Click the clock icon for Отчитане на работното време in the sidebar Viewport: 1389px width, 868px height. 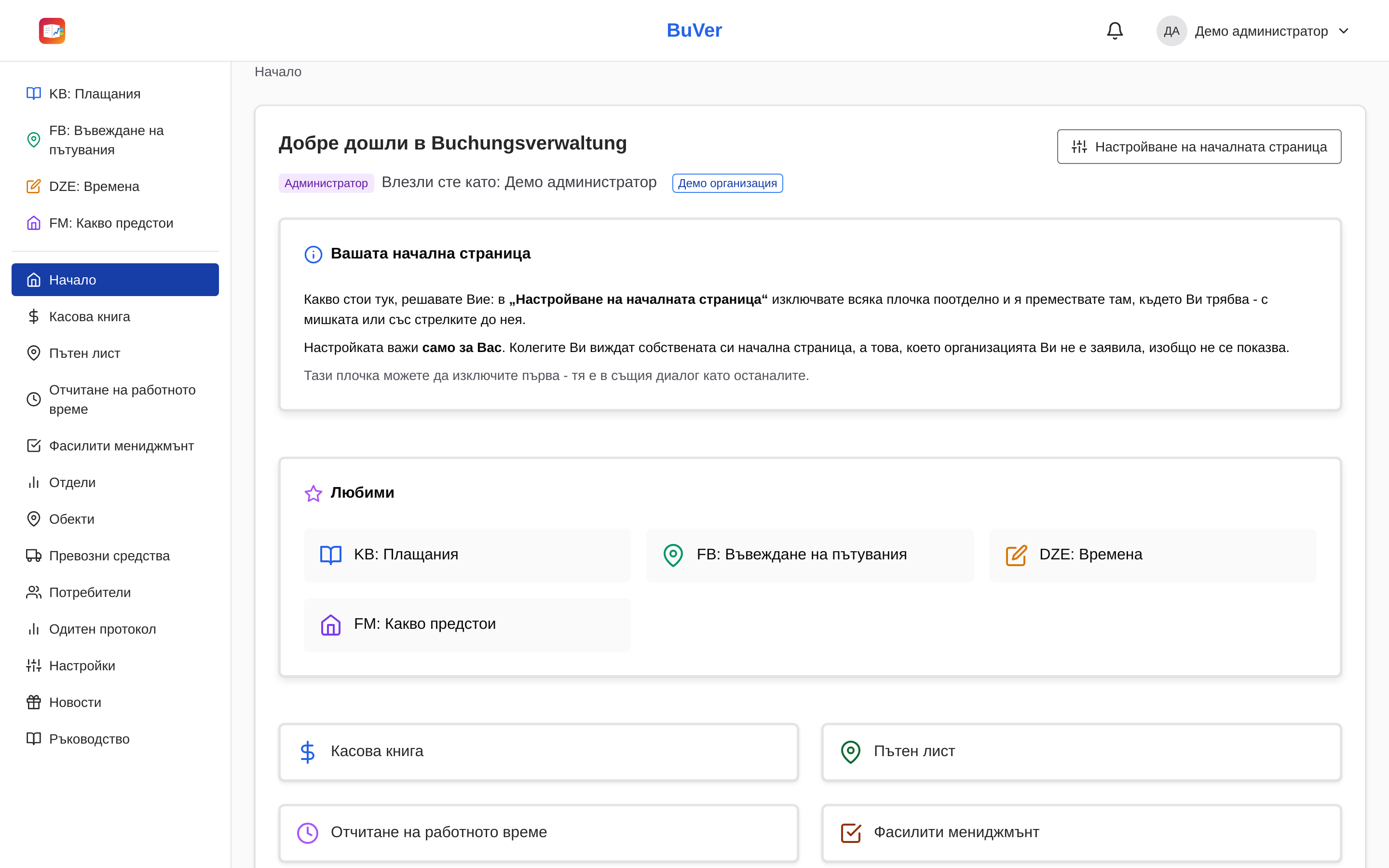click(34, 400)
